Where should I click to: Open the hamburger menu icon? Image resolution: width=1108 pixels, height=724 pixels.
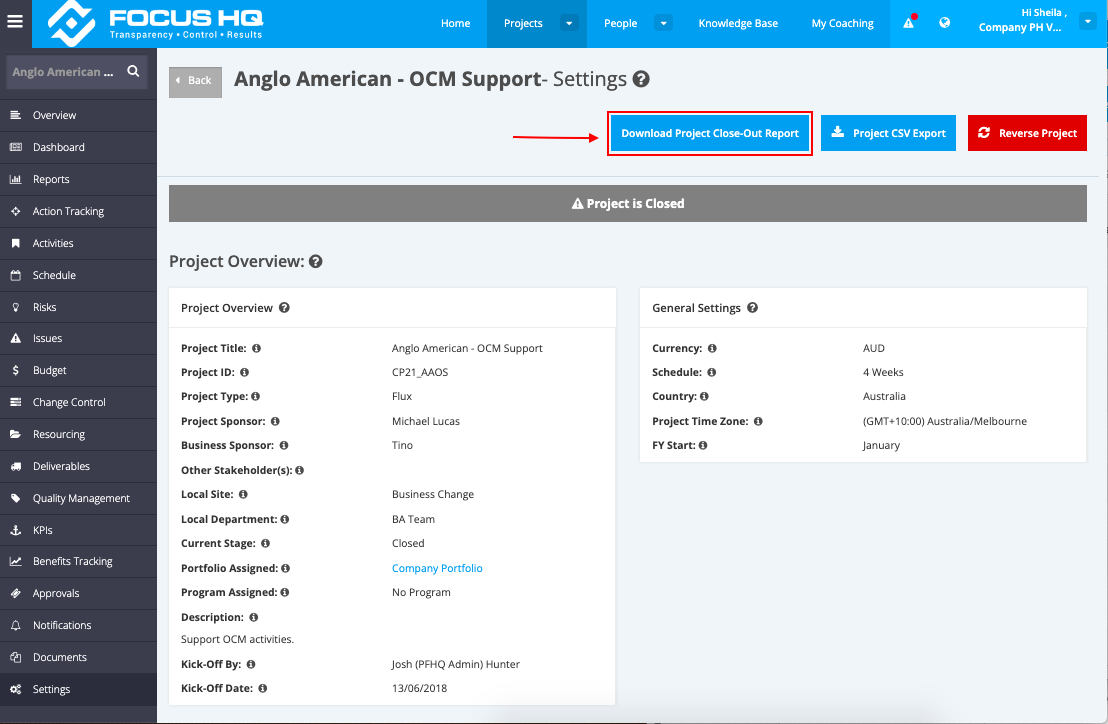pyautogui.click(x=15, y=21)
